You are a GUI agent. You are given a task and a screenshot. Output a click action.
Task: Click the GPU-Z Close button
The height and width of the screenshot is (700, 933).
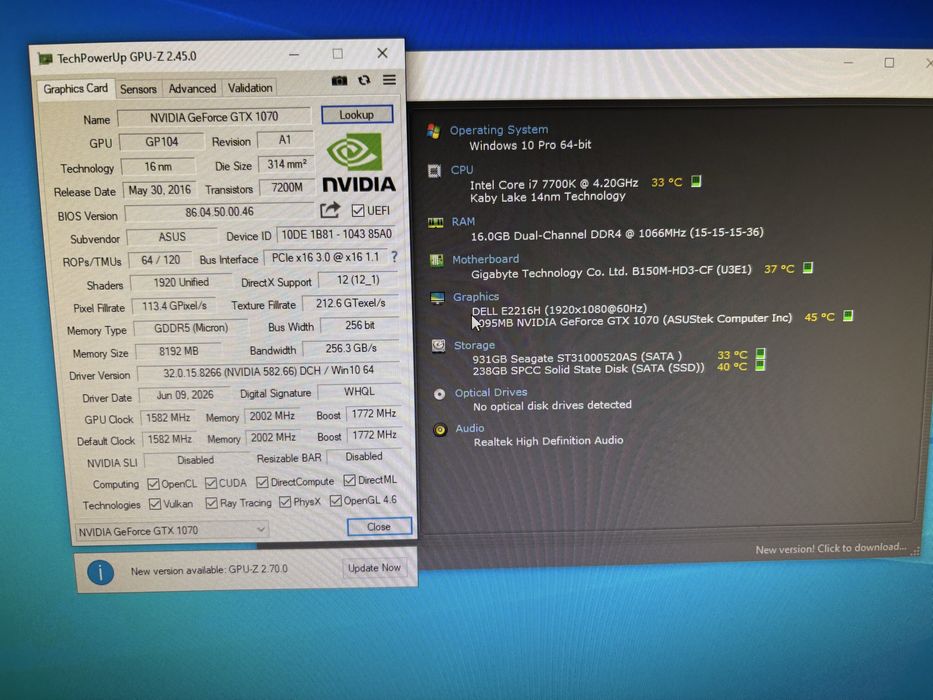(x=379, y=527)
